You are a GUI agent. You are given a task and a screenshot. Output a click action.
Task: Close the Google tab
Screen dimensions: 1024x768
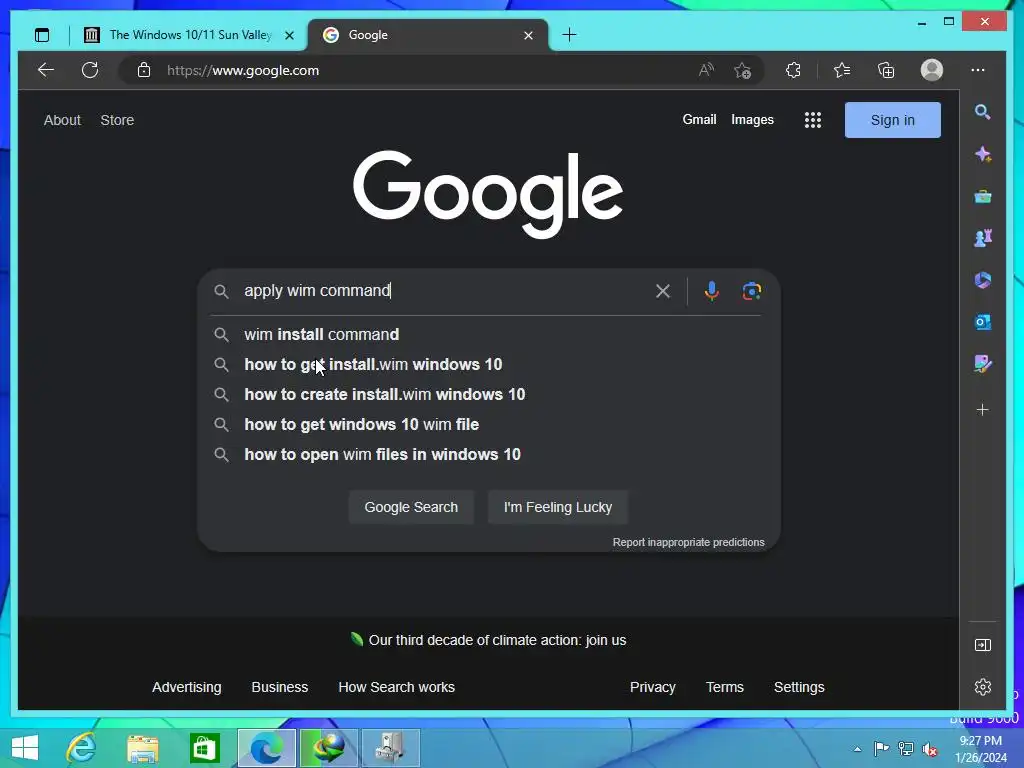(528, 35)
